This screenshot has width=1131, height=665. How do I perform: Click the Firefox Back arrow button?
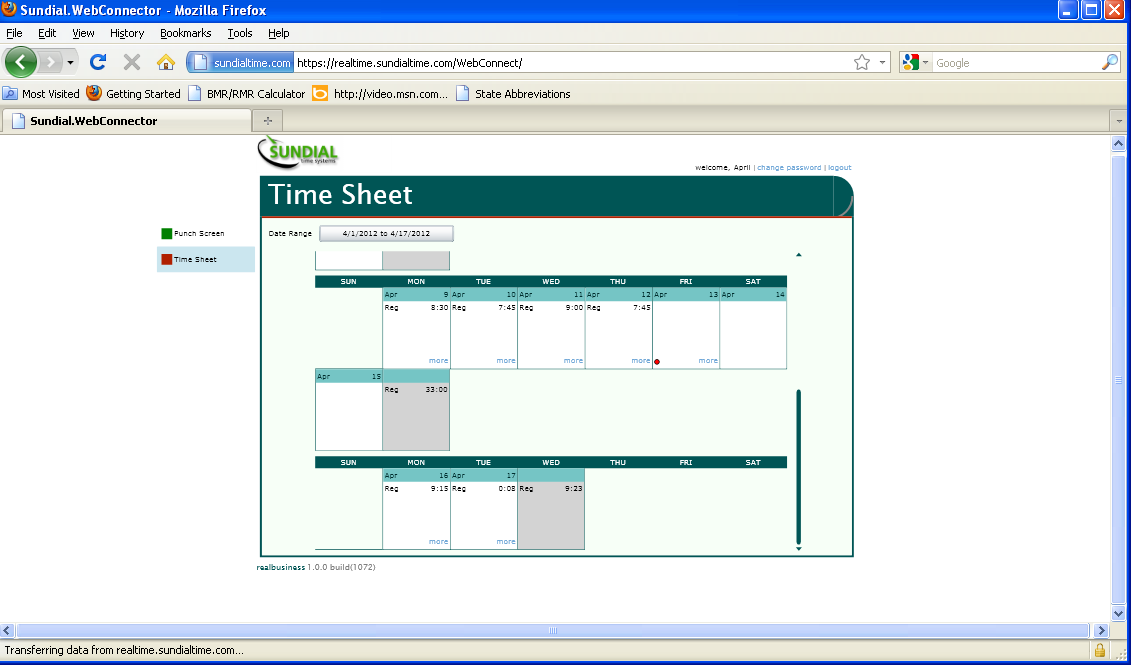(21, 62)
